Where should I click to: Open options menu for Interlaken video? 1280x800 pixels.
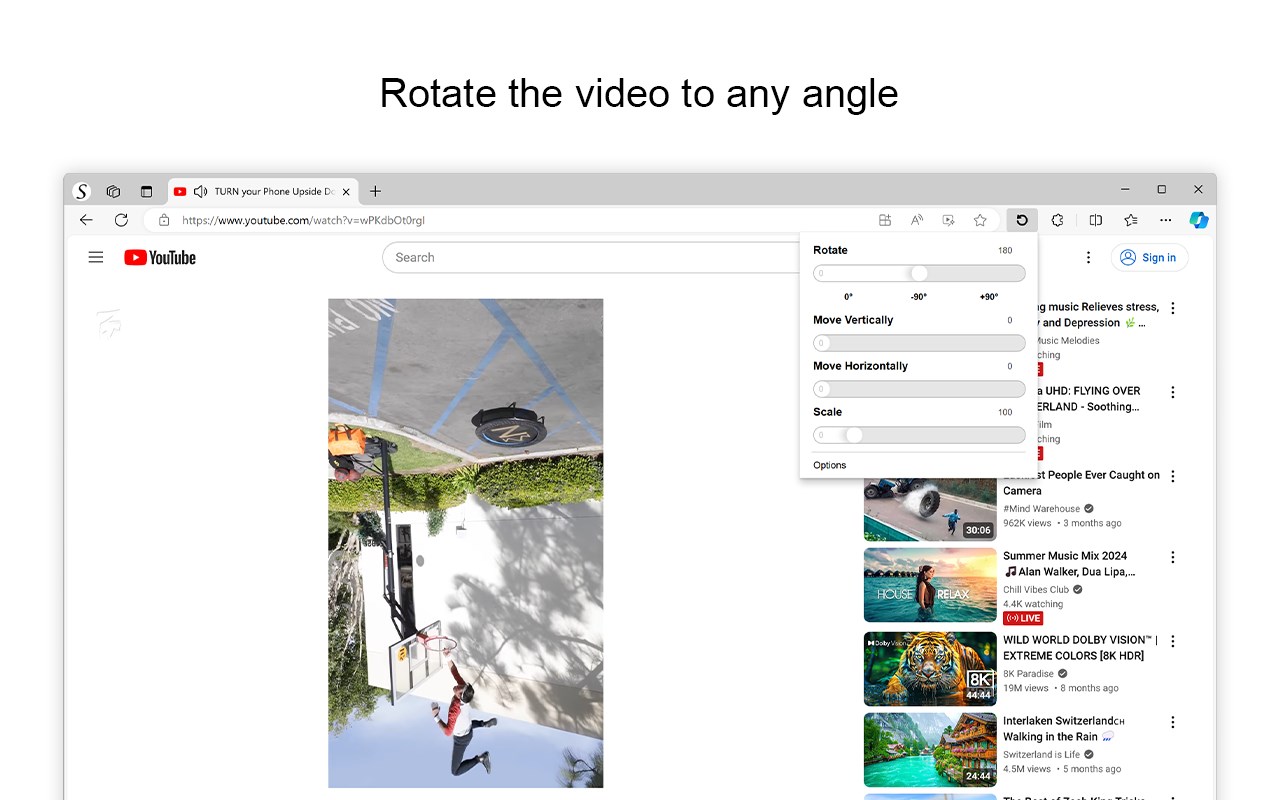[x=1173, y=723]
